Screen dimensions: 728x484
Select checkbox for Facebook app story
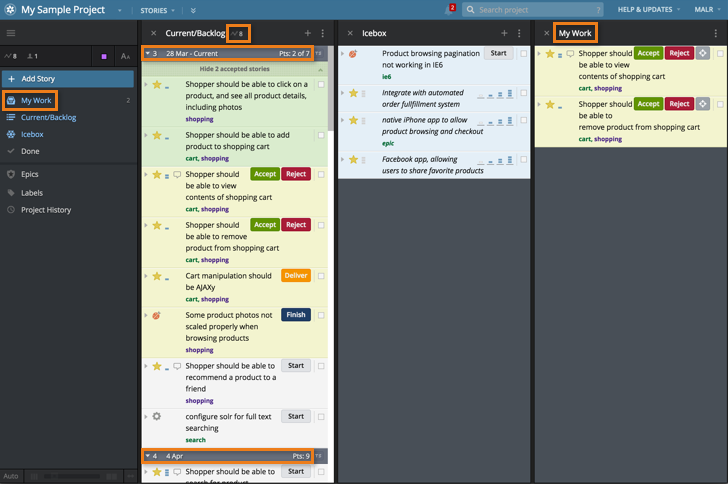pyautogui.click(x=523, y=159)
